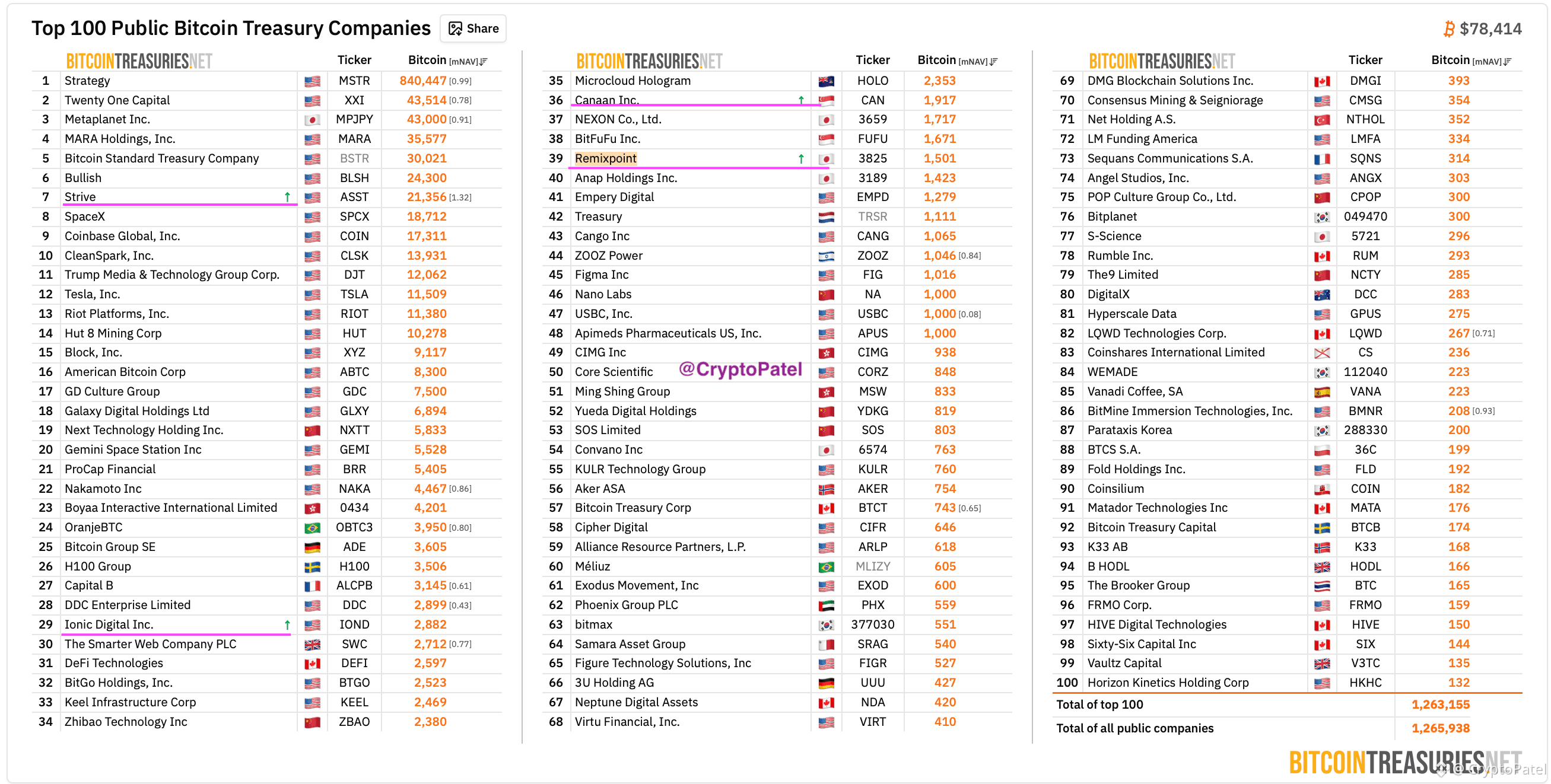Click the UAE flag in the Phoenix Group PLC row
Screen dimensions: 1551x784
point(826,606)
